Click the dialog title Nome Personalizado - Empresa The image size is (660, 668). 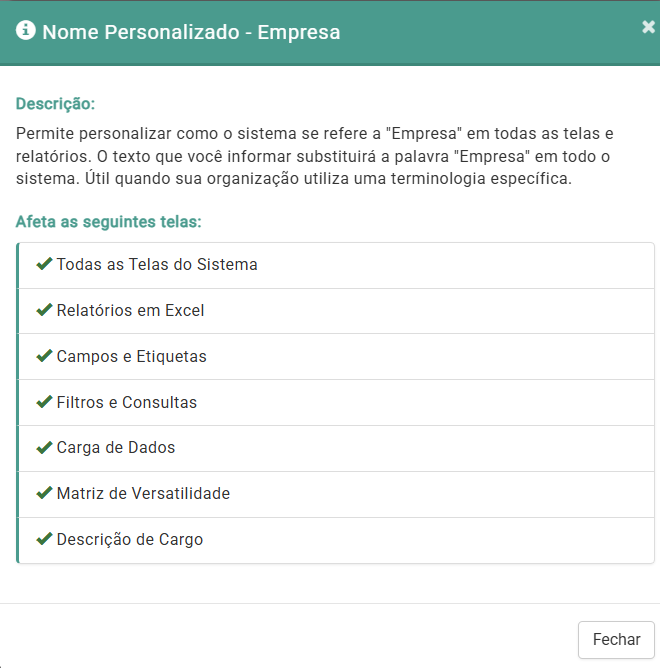(191, 32)
